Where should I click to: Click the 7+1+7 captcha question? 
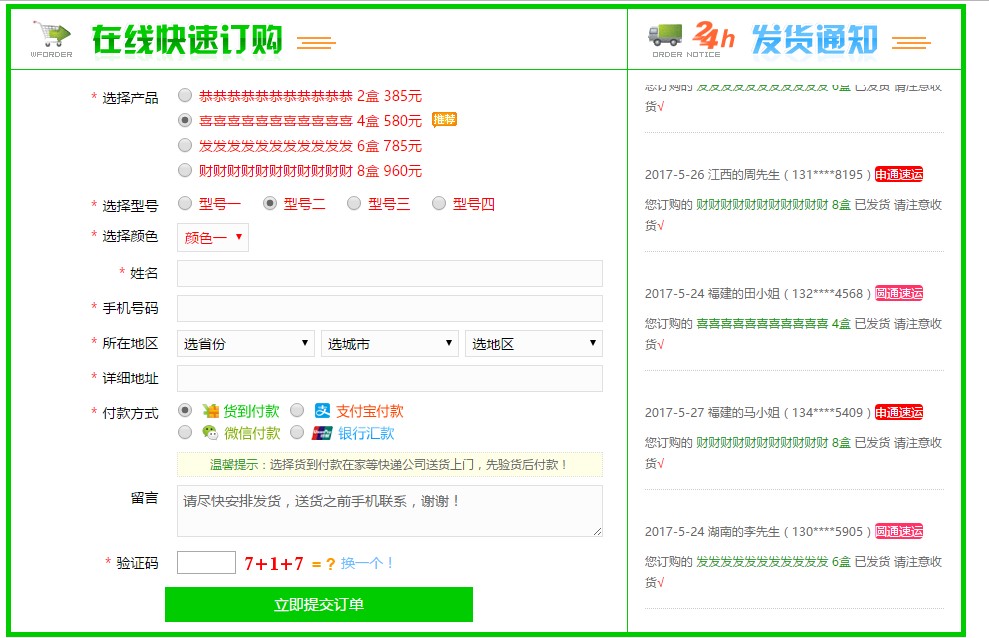pos(274,563)
